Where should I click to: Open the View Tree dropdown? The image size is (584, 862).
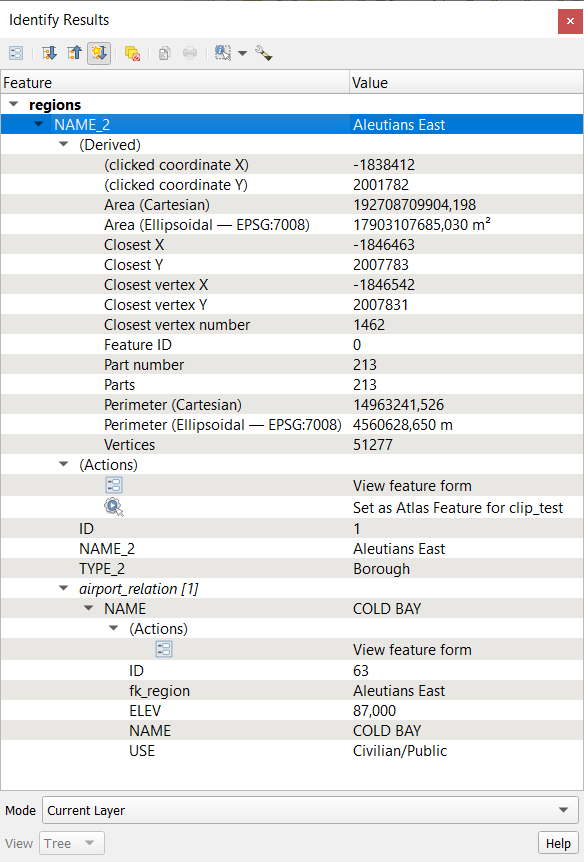pyautogui.click(x=71, y=843)
